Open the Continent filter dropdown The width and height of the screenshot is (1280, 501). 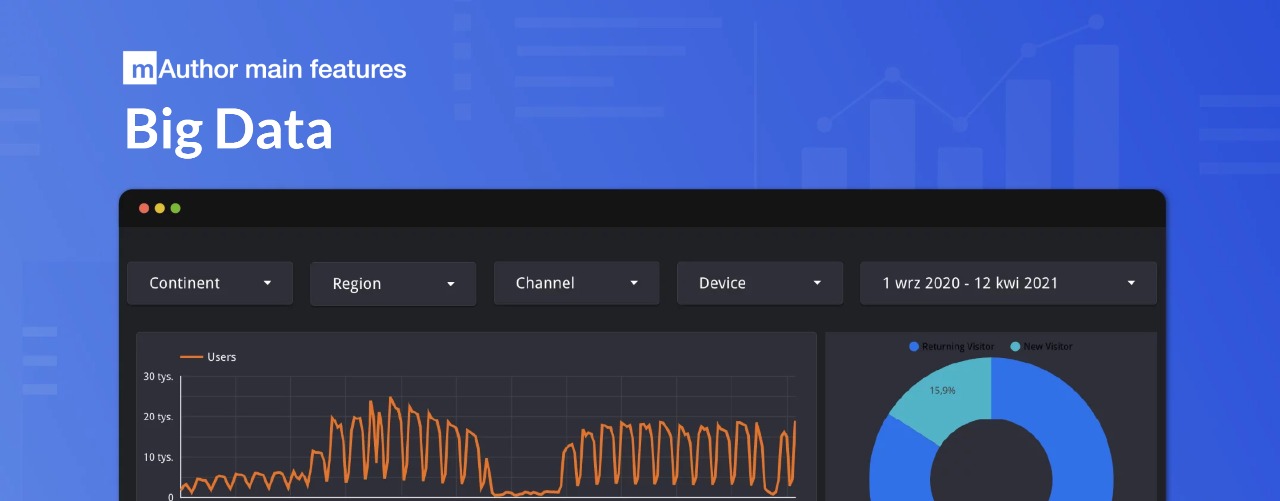pyautogui.click(x=210, y=283)
